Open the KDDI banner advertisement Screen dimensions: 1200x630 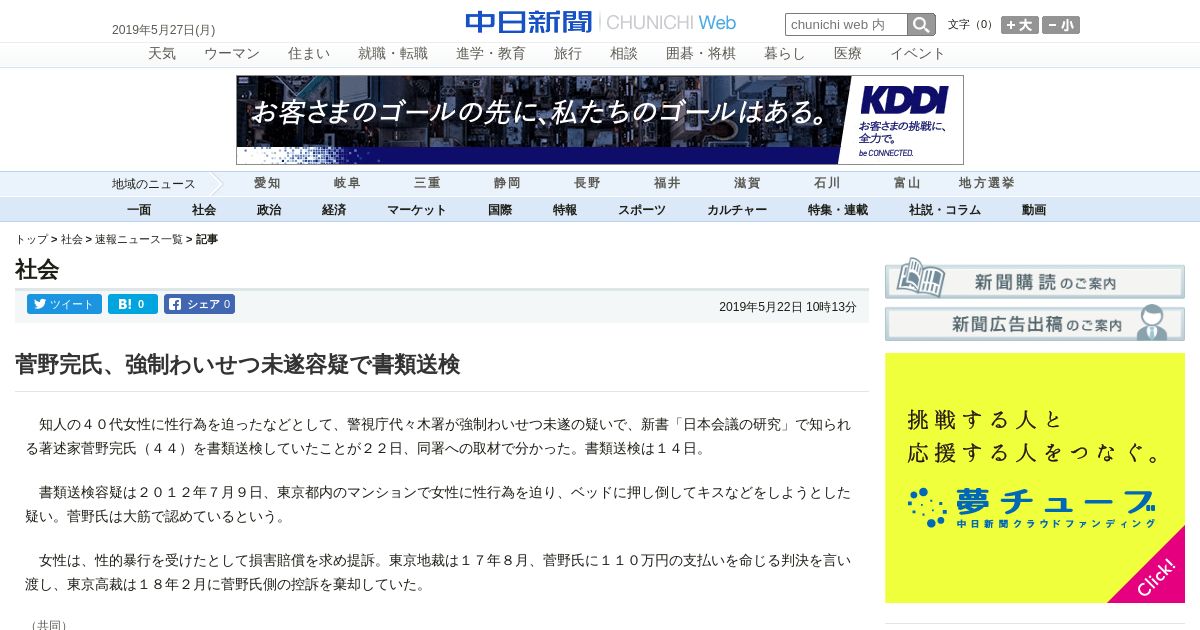coord(600,120)
